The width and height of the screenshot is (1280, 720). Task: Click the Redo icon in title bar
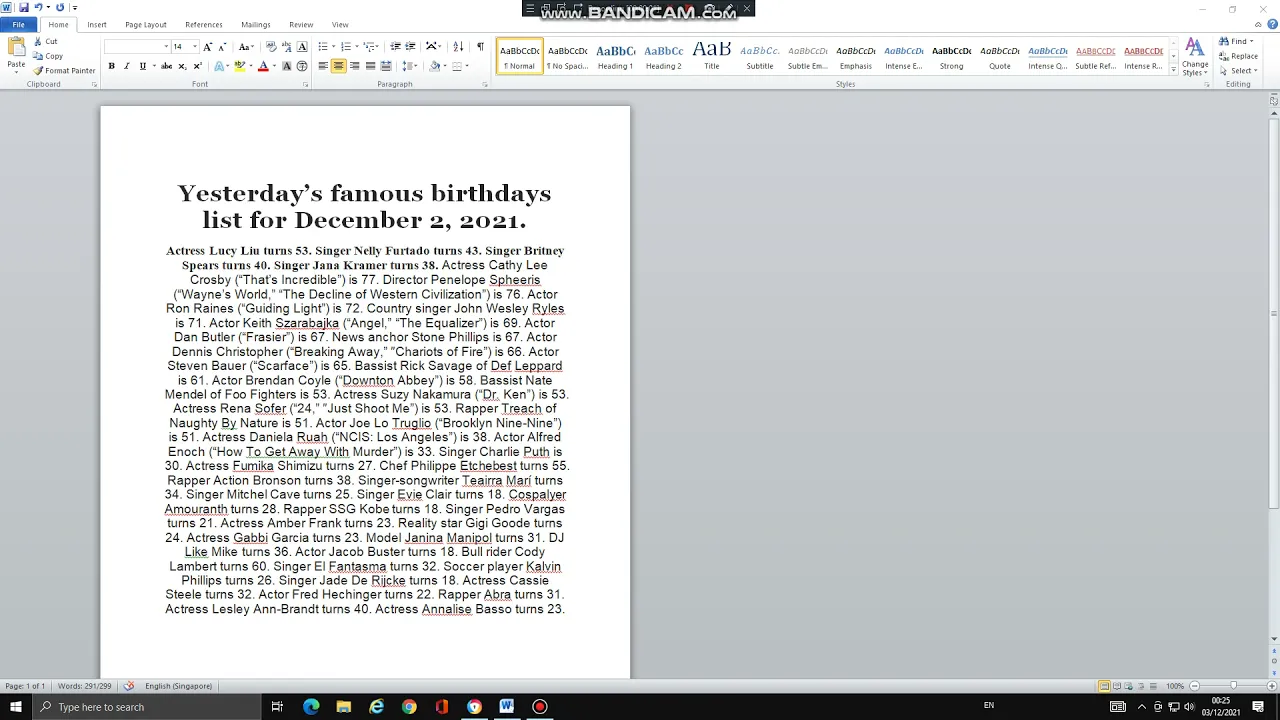[x=60, y=8]
